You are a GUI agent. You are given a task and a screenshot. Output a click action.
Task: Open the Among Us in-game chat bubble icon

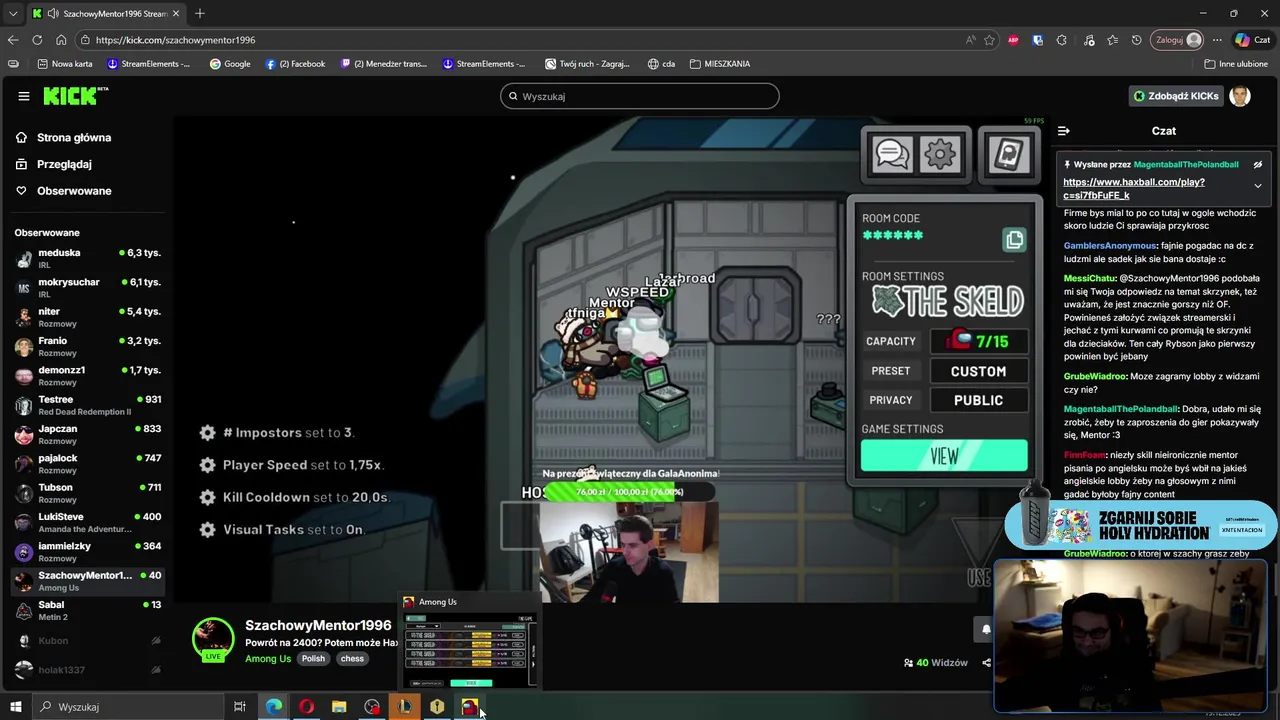(x=891, y=154)
